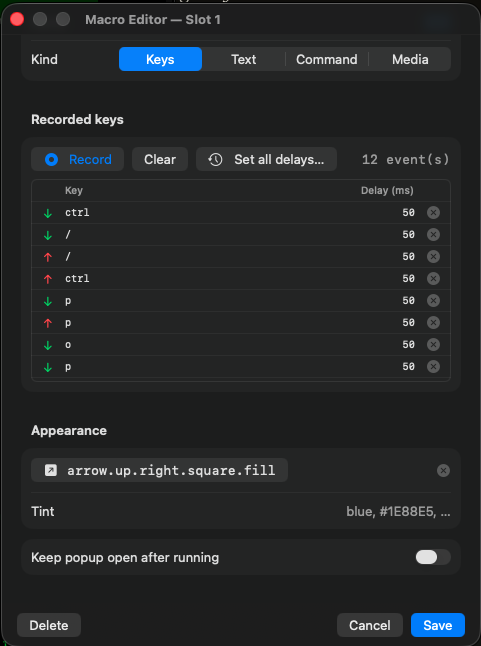
Task: Cancel the macro edits
Action: (370, 625)
